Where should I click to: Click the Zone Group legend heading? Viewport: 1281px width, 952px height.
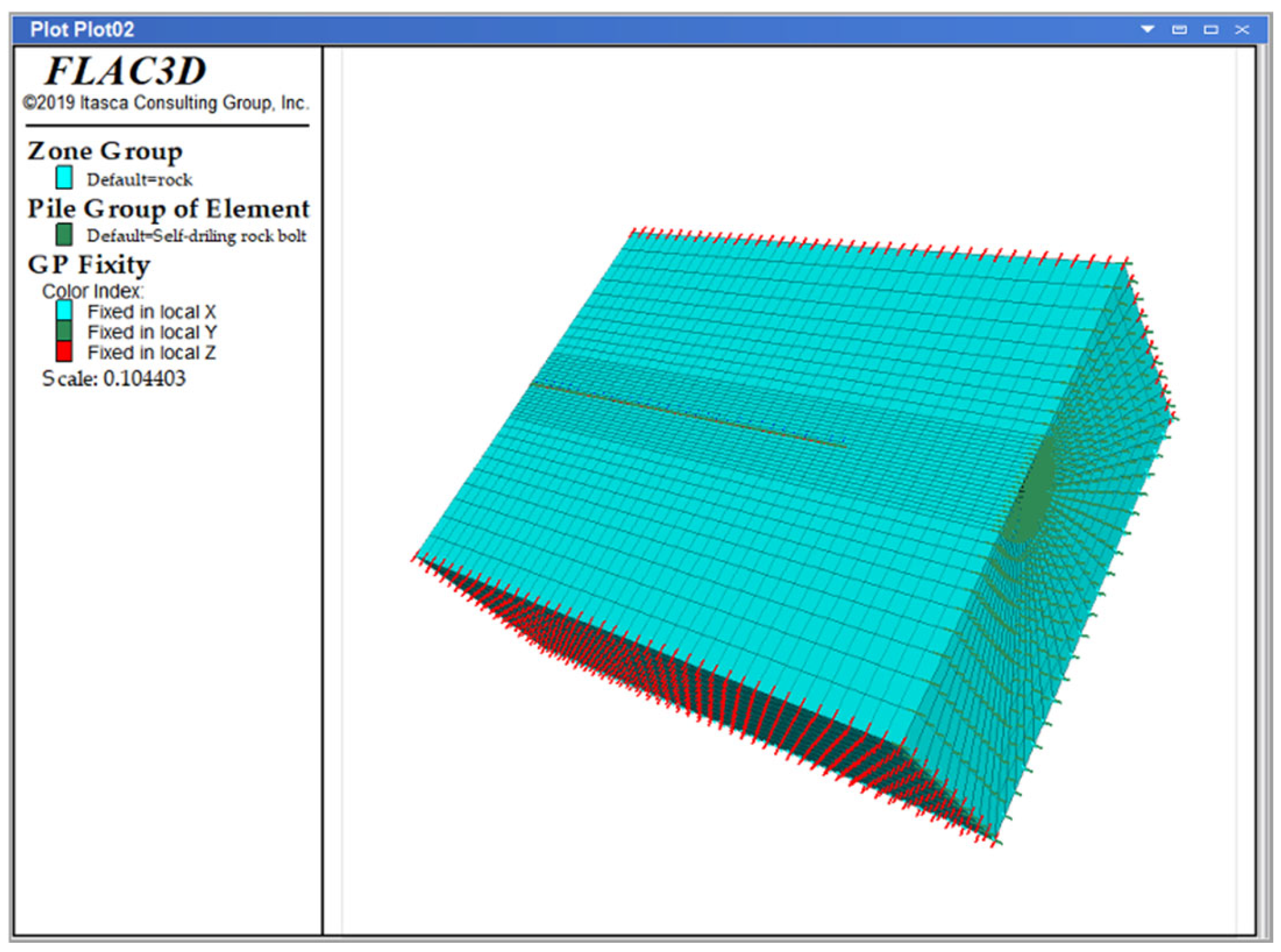[104, 151]
